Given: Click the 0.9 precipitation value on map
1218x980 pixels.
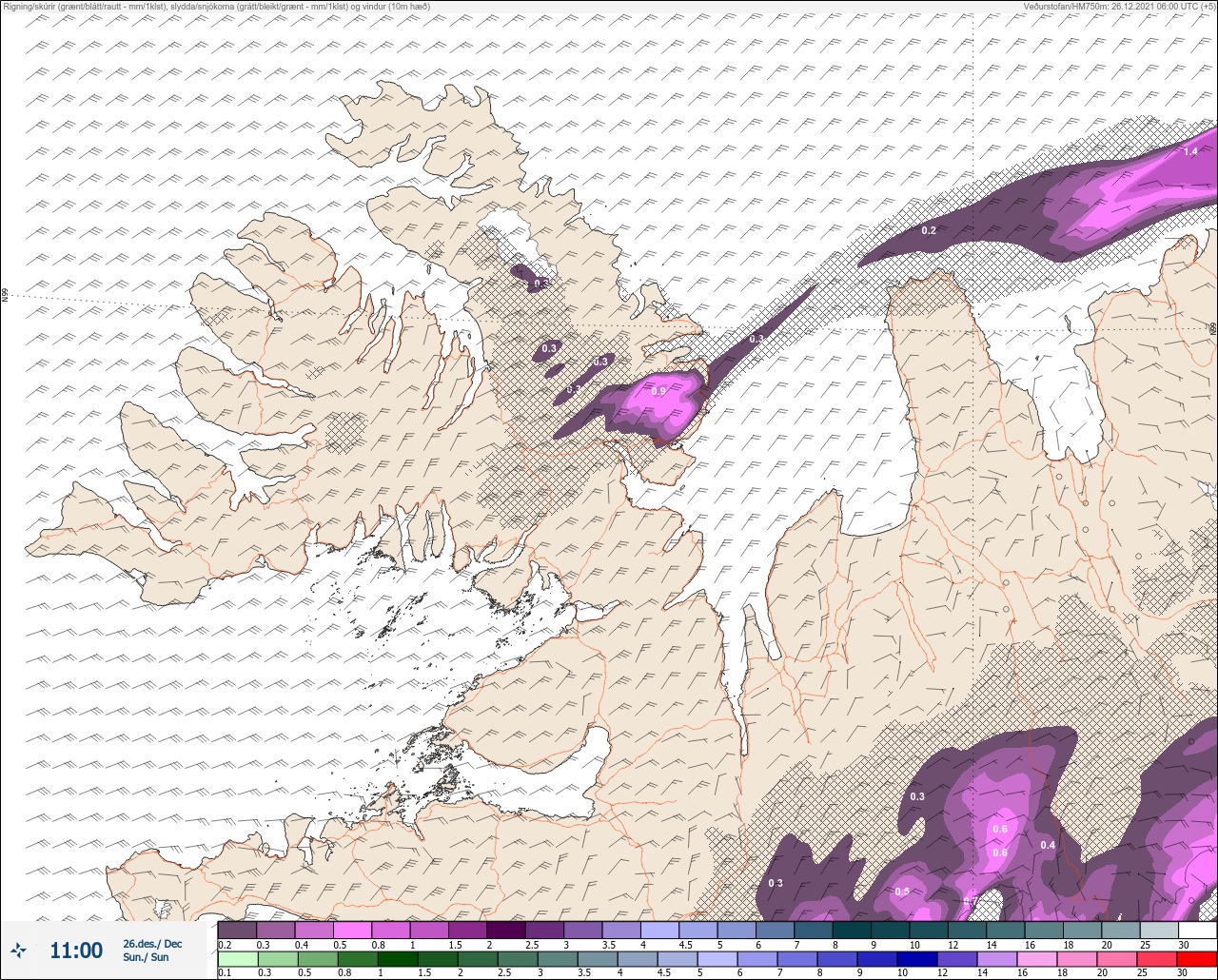Looking at the screenshot, I should (658, 391).
